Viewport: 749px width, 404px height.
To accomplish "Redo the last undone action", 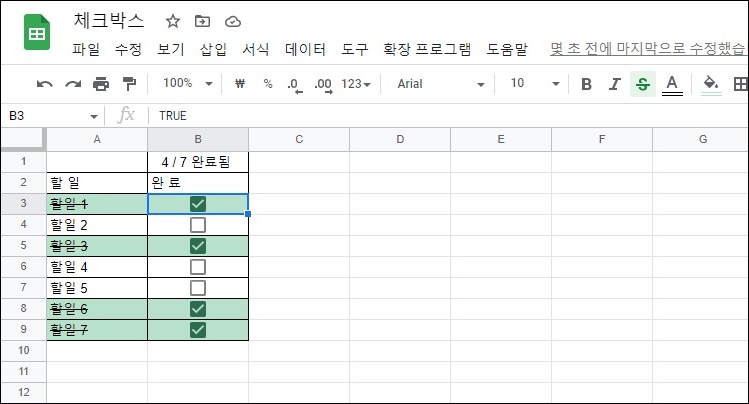I will coord(73,84).
